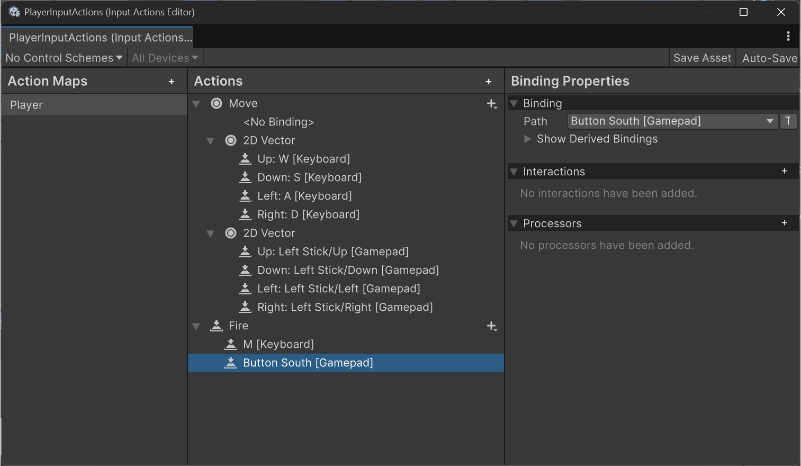Click add binding plus for Move action
This screenshot has width=801, height=466.
point(491,104)
